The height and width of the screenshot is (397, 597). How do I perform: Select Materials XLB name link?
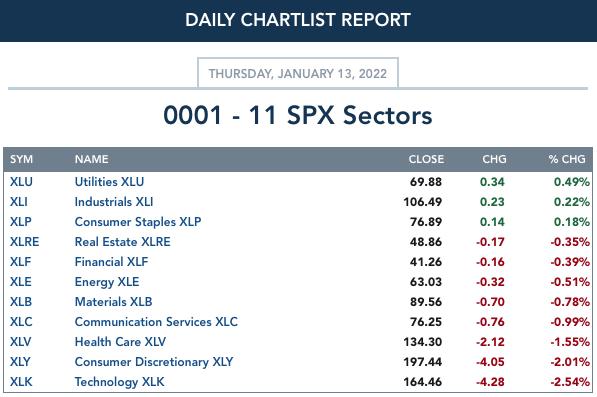tap(113, 302)
